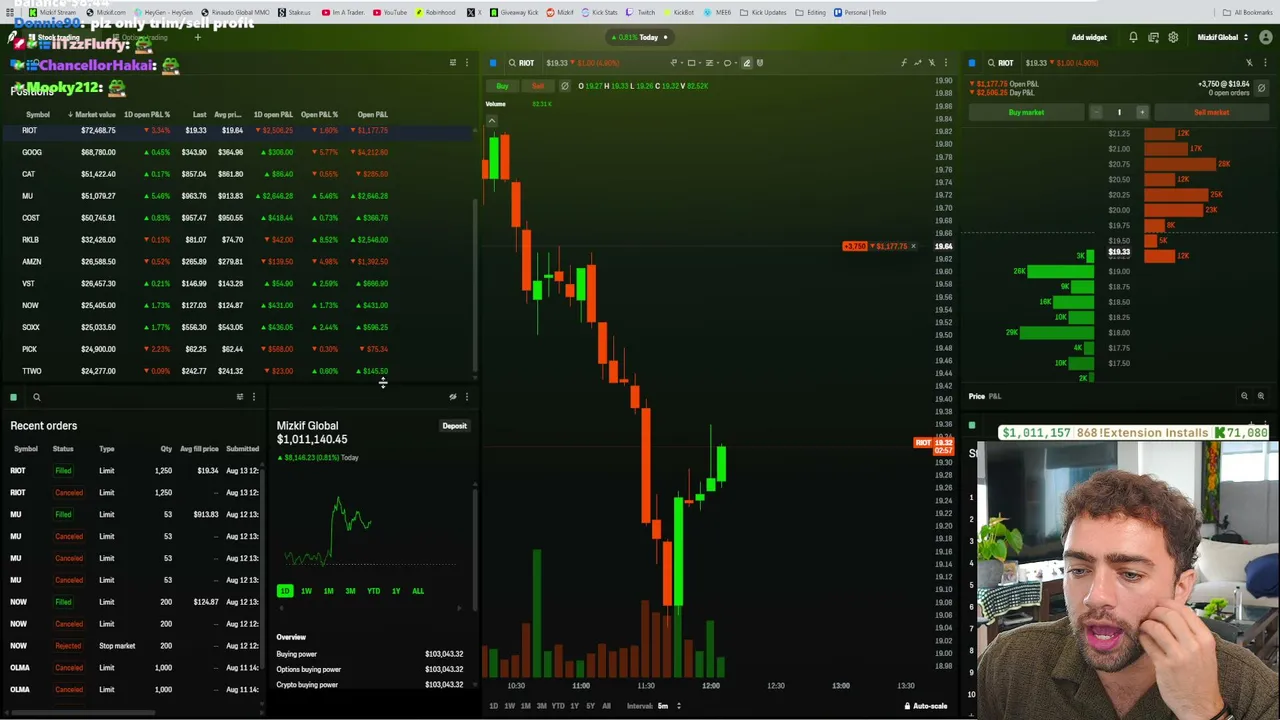Open the new browser tab plus button
The height and width of the screenshot is (720, 1280).
pyautogui.click(x=197, y=38)
